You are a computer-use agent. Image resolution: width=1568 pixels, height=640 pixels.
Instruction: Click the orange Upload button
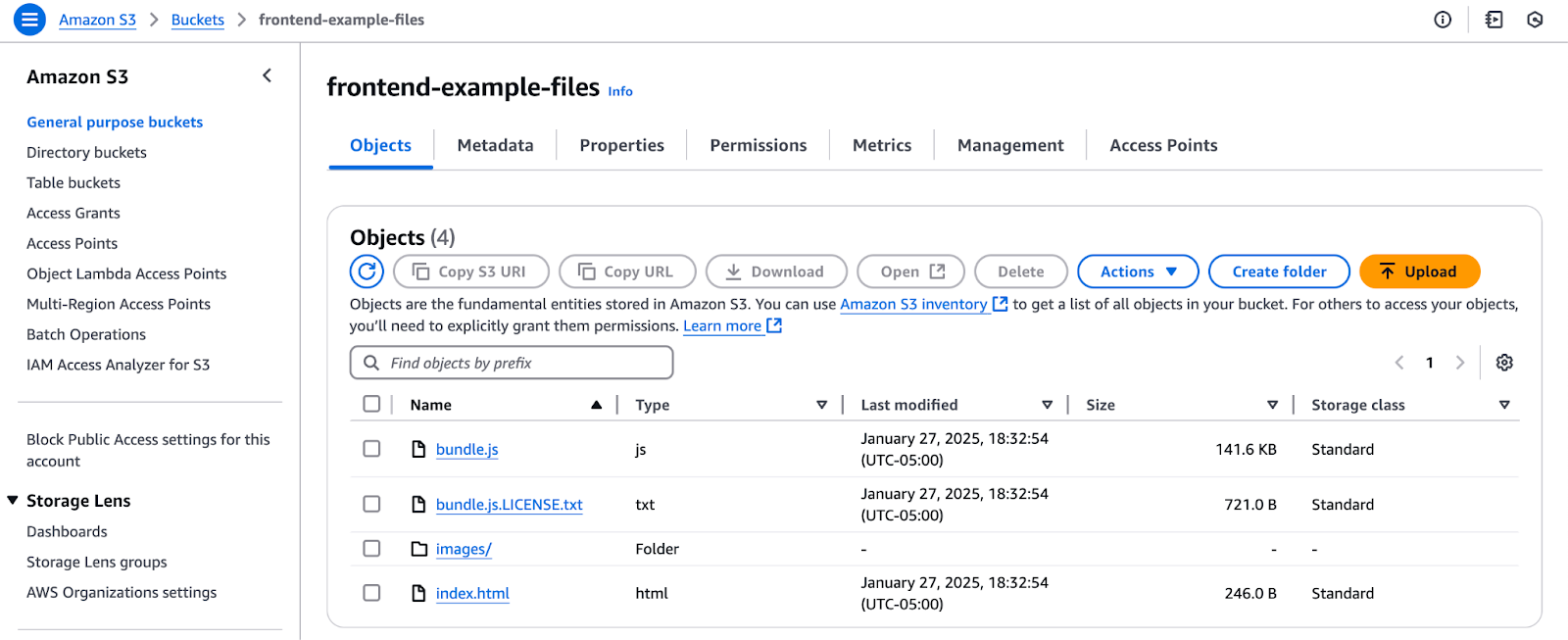click(x=1419, y=271)
